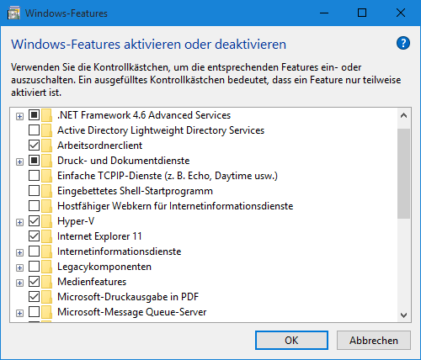Click folder icon beside Eingebettetes Shell-Startprogramm
The width and height of the screenshot is (421, 360).
click(47, 191)
